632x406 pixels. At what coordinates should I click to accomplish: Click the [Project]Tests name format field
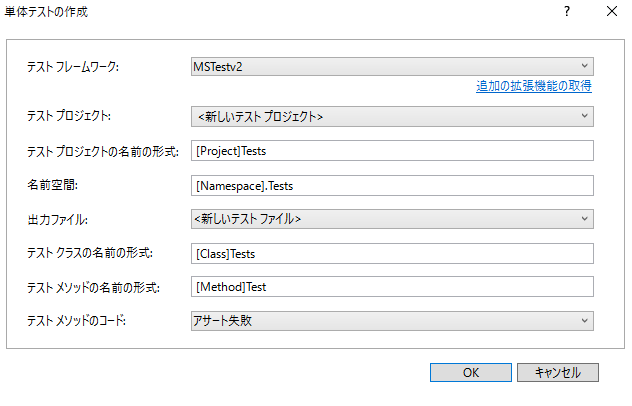tap(392, 151)
